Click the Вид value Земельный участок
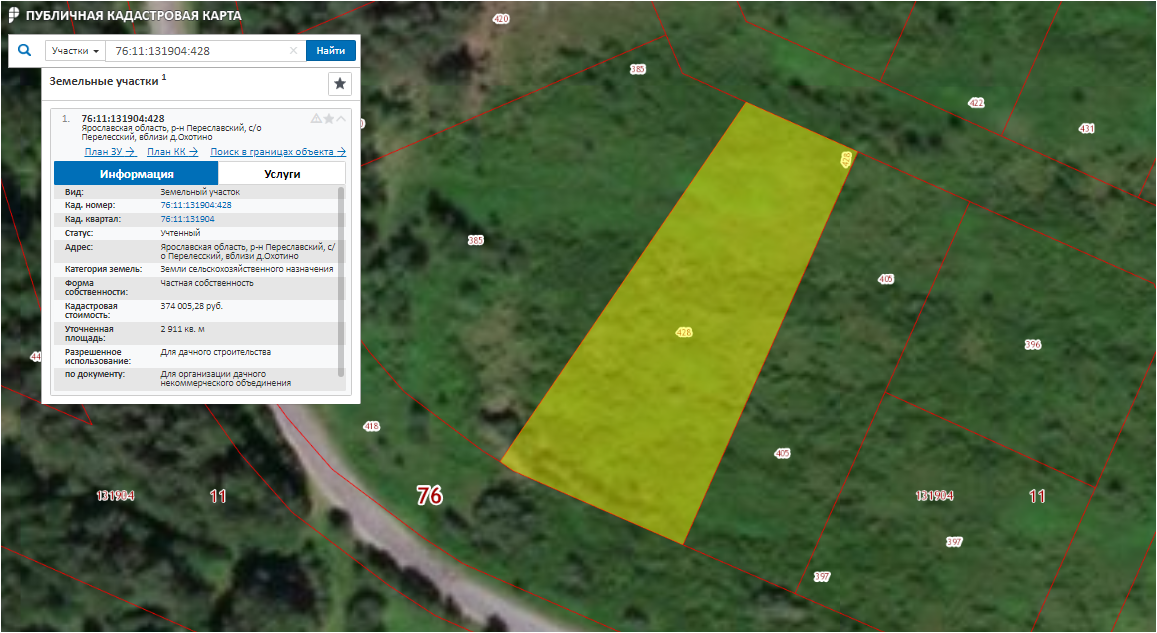This screenshot has width=1157, height=633. 200,192
